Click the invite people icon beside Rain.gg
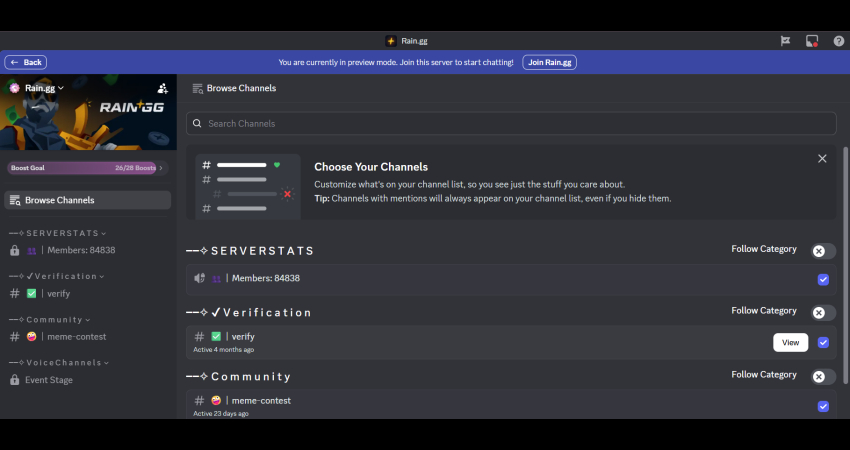 163,88
